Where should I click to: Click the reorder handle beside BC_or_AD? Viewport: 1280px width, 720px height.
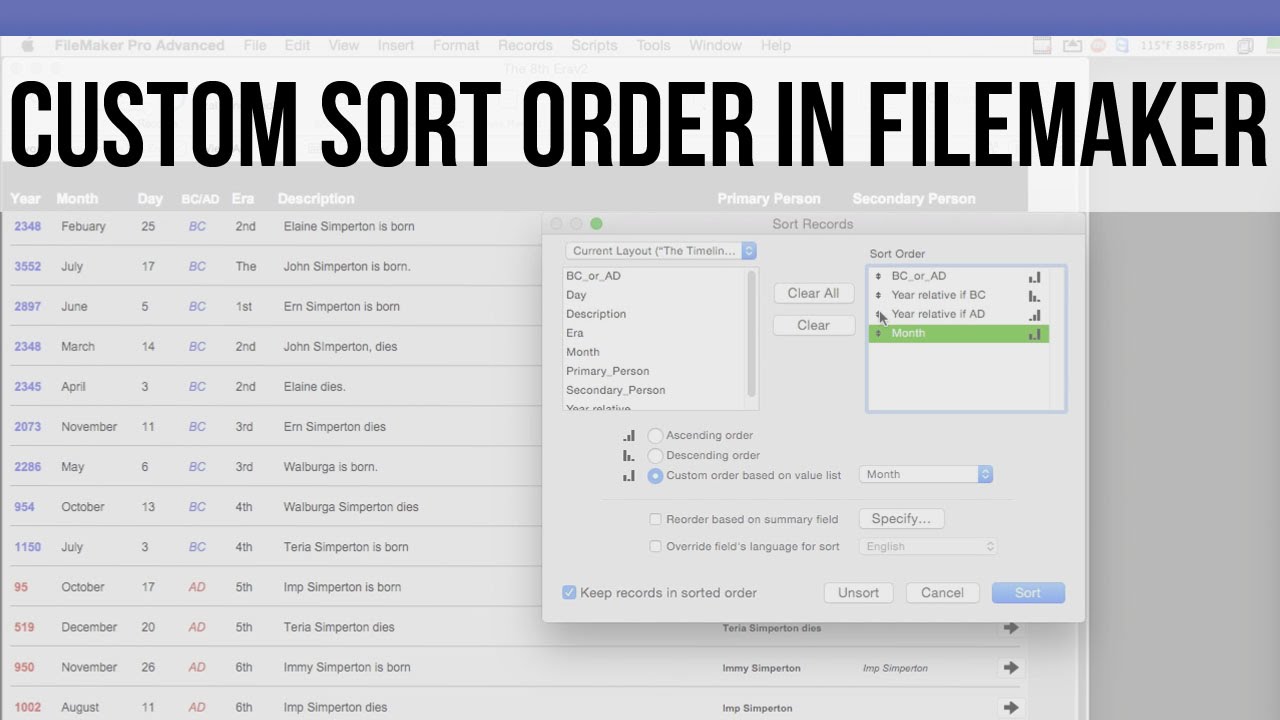[878, 276]
